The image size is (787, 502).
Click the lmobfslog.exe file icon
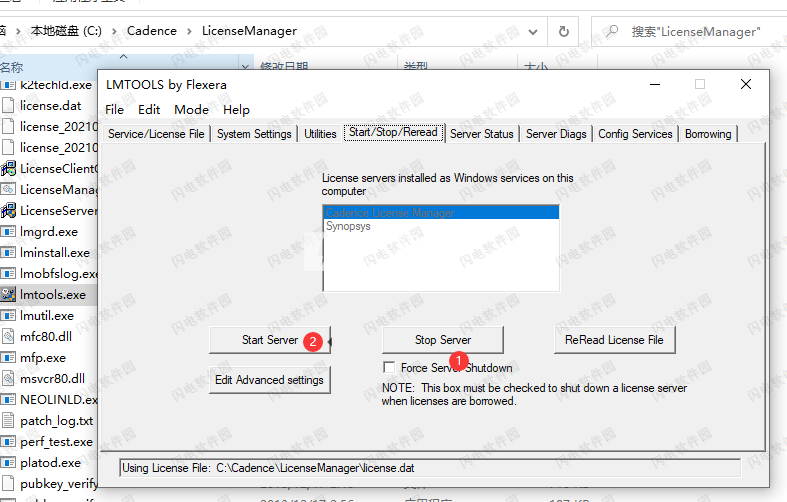tap(8, 274)
